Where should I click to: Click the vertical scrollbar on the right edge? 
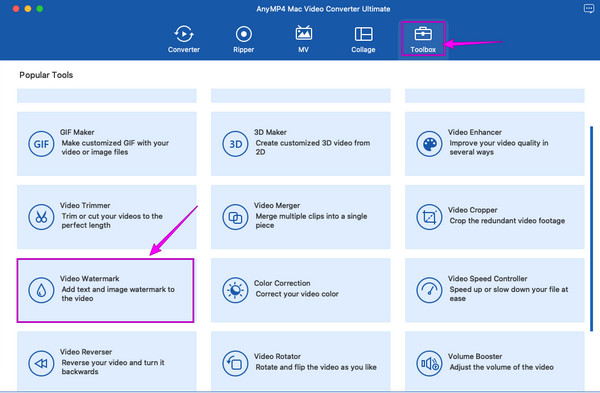click(x=592, y=229)
